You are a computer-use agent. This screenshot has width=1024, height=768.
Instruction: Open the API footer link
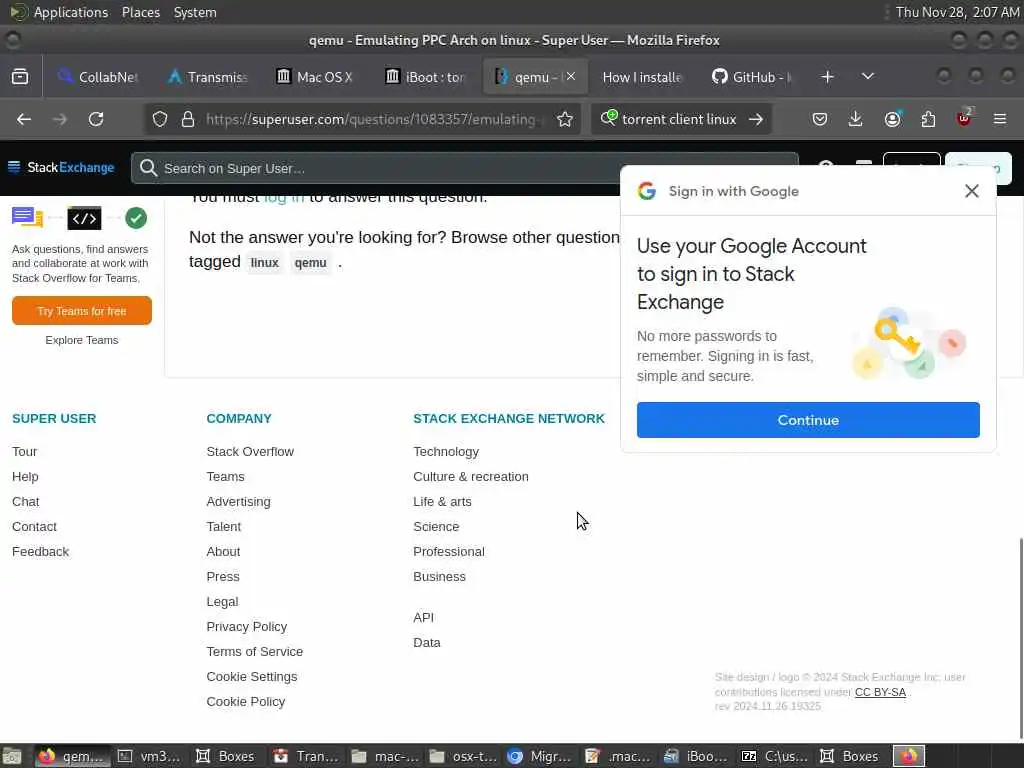(423, 617)
